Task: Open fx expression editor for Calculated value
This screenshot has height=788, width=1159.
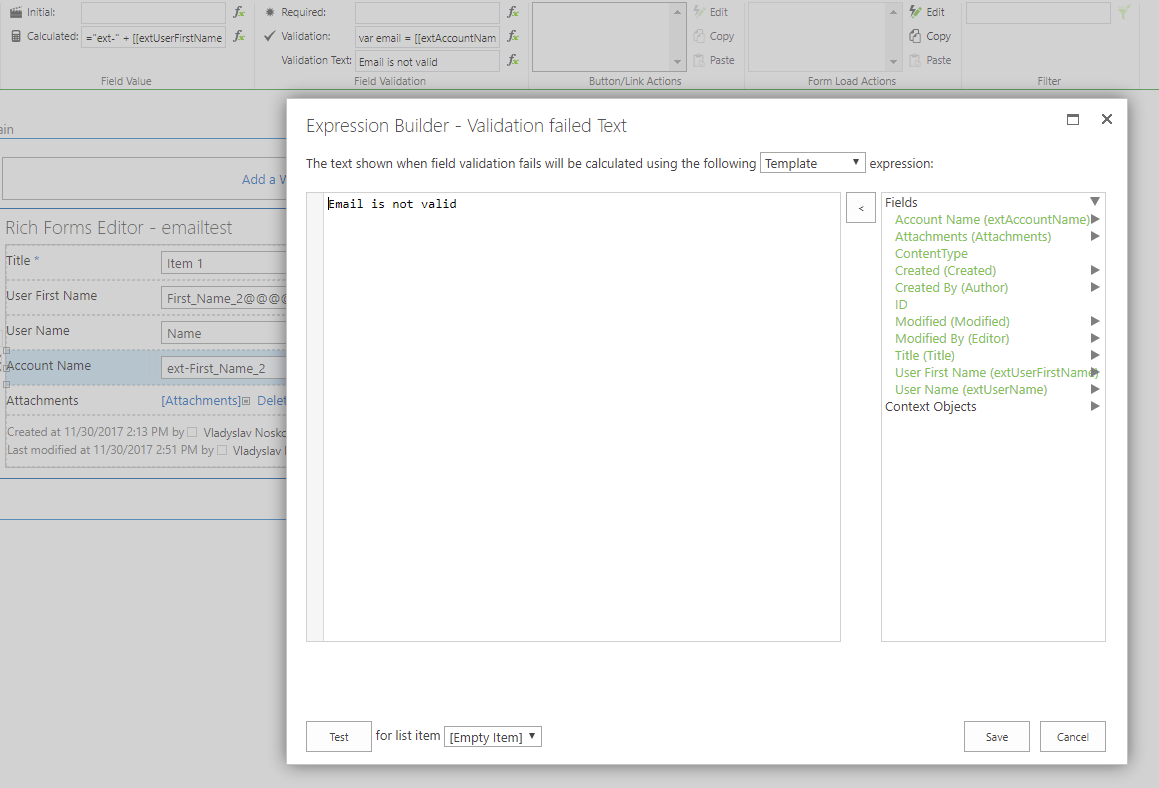Action: pyautogui.click(x=239, y=37)
